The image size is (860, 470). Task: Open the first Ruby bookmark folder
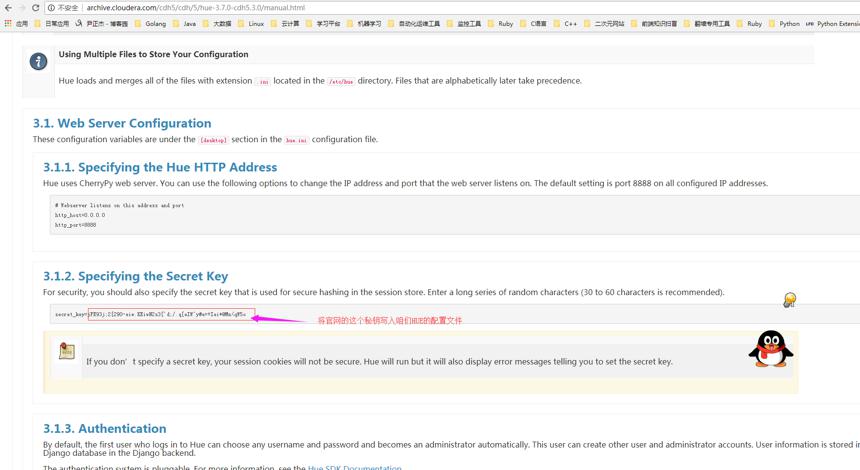pyautogui.click(x=501, y=24)
